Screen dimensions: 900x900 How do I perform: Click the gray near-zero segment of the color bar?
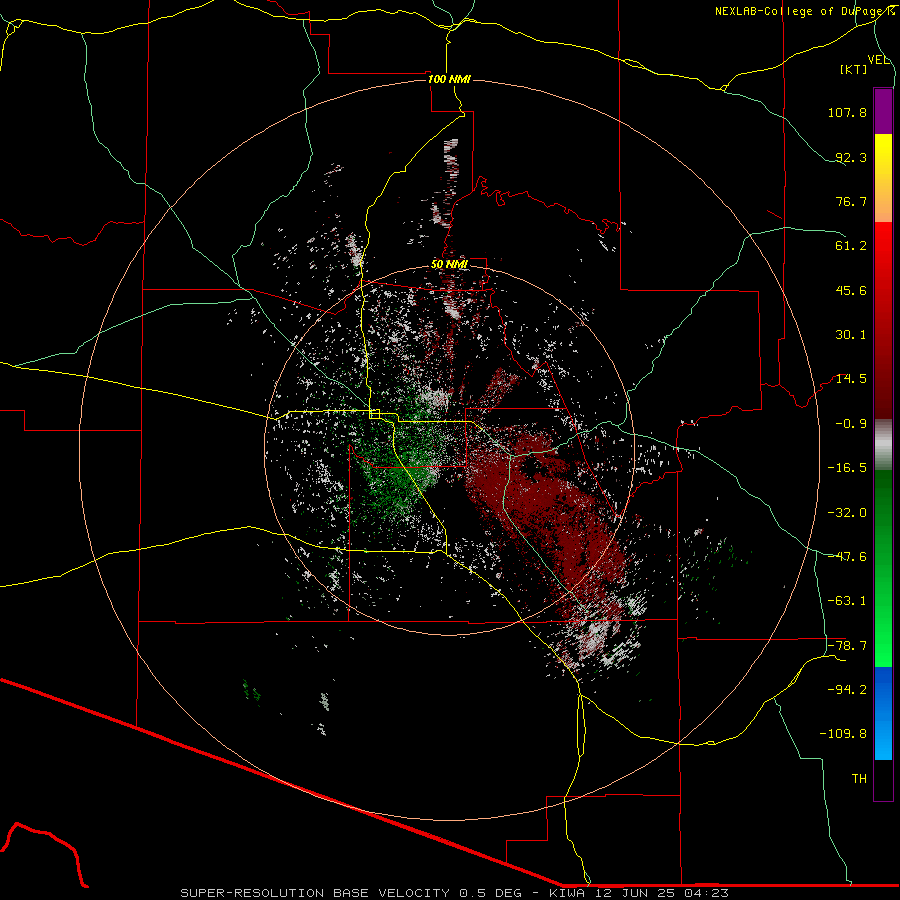883,445
